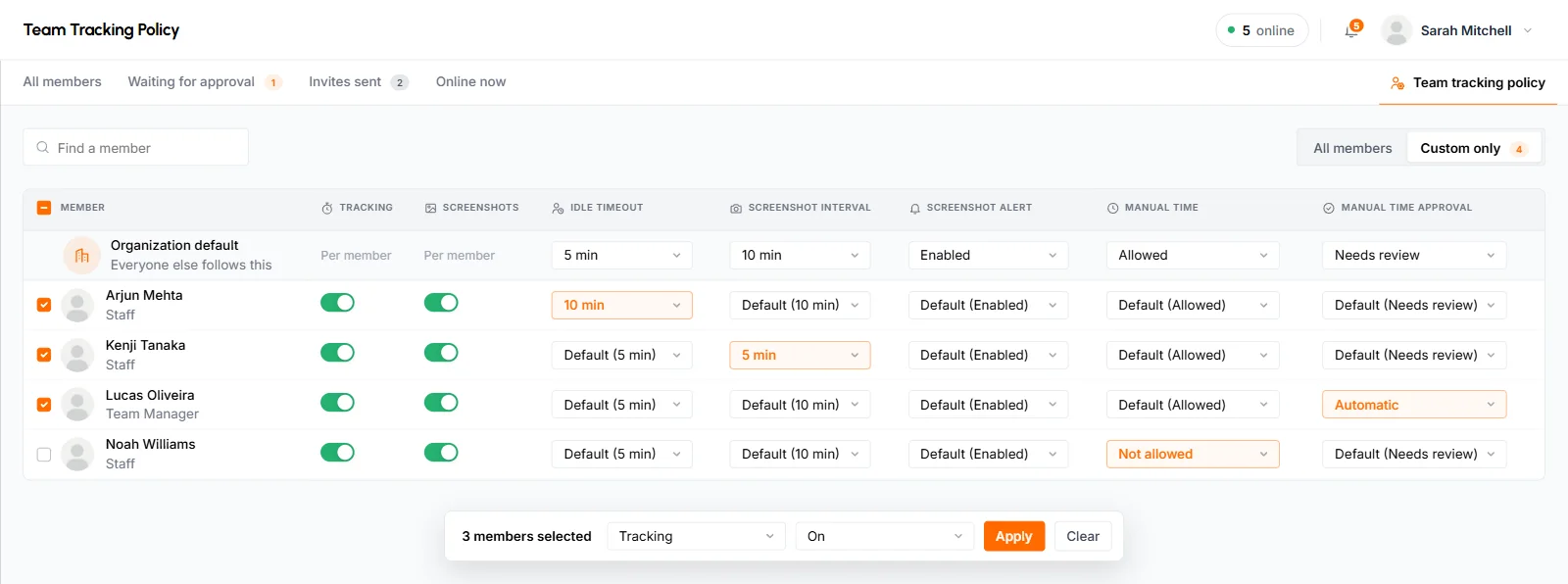The height and width of the screenshot is (584, 1568).
Task: Open Lucas Oliveira's screenshot interval dropdown
Action: pos(800,405)
